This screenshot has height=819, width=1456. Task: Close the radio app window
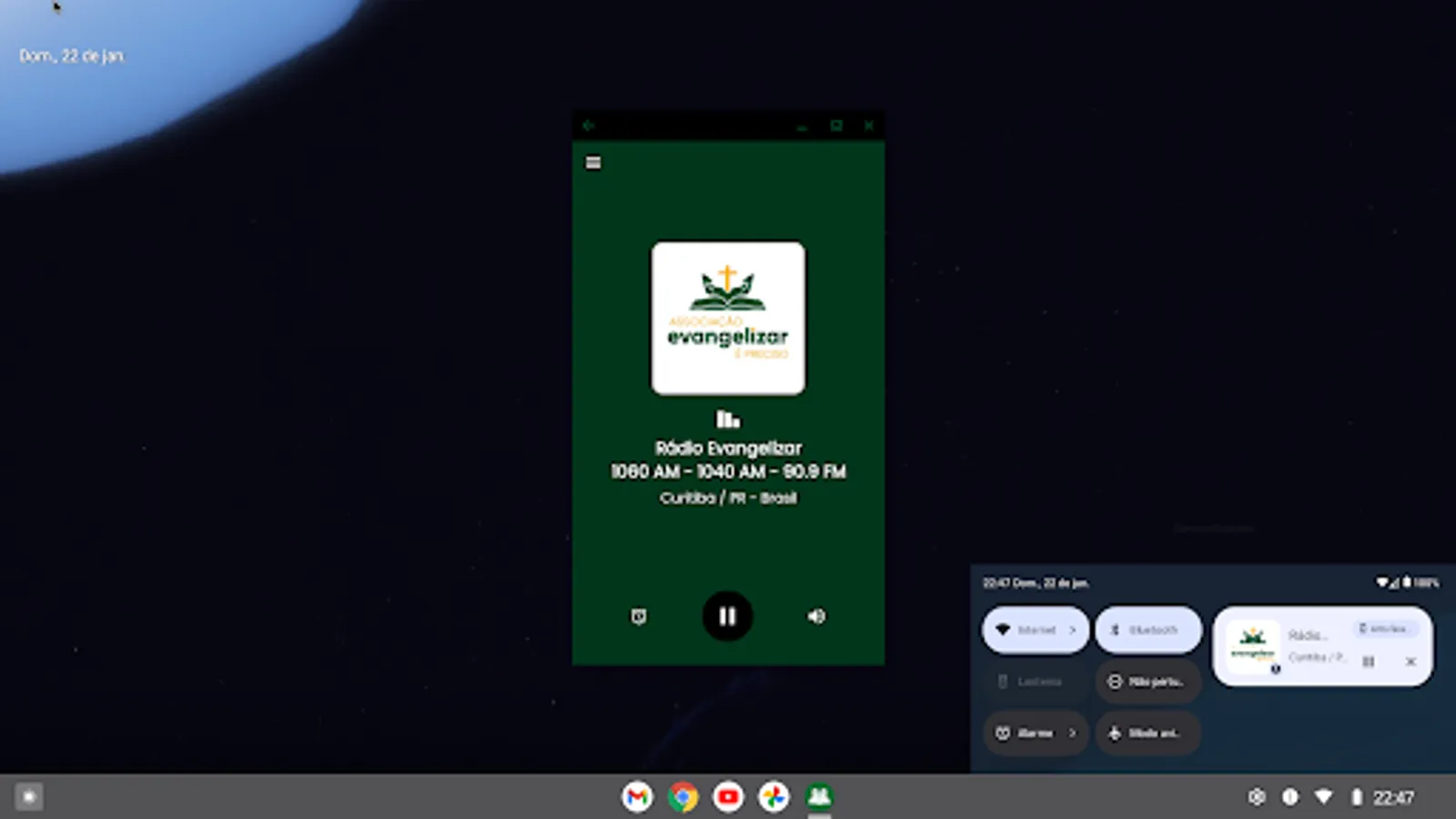[x=869, y=126]
